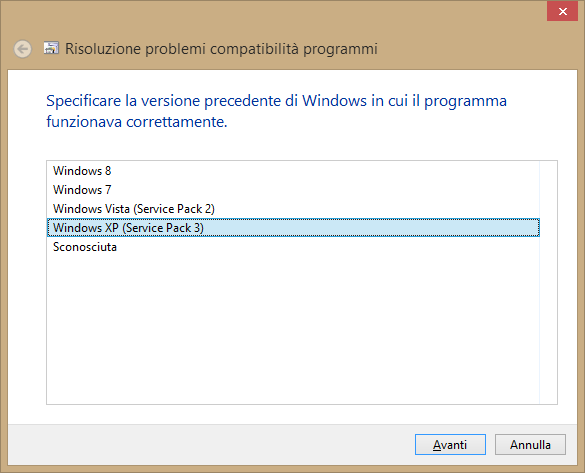Go back using the round arrow icon
585x473 pixels.
[x=22, y=49]
